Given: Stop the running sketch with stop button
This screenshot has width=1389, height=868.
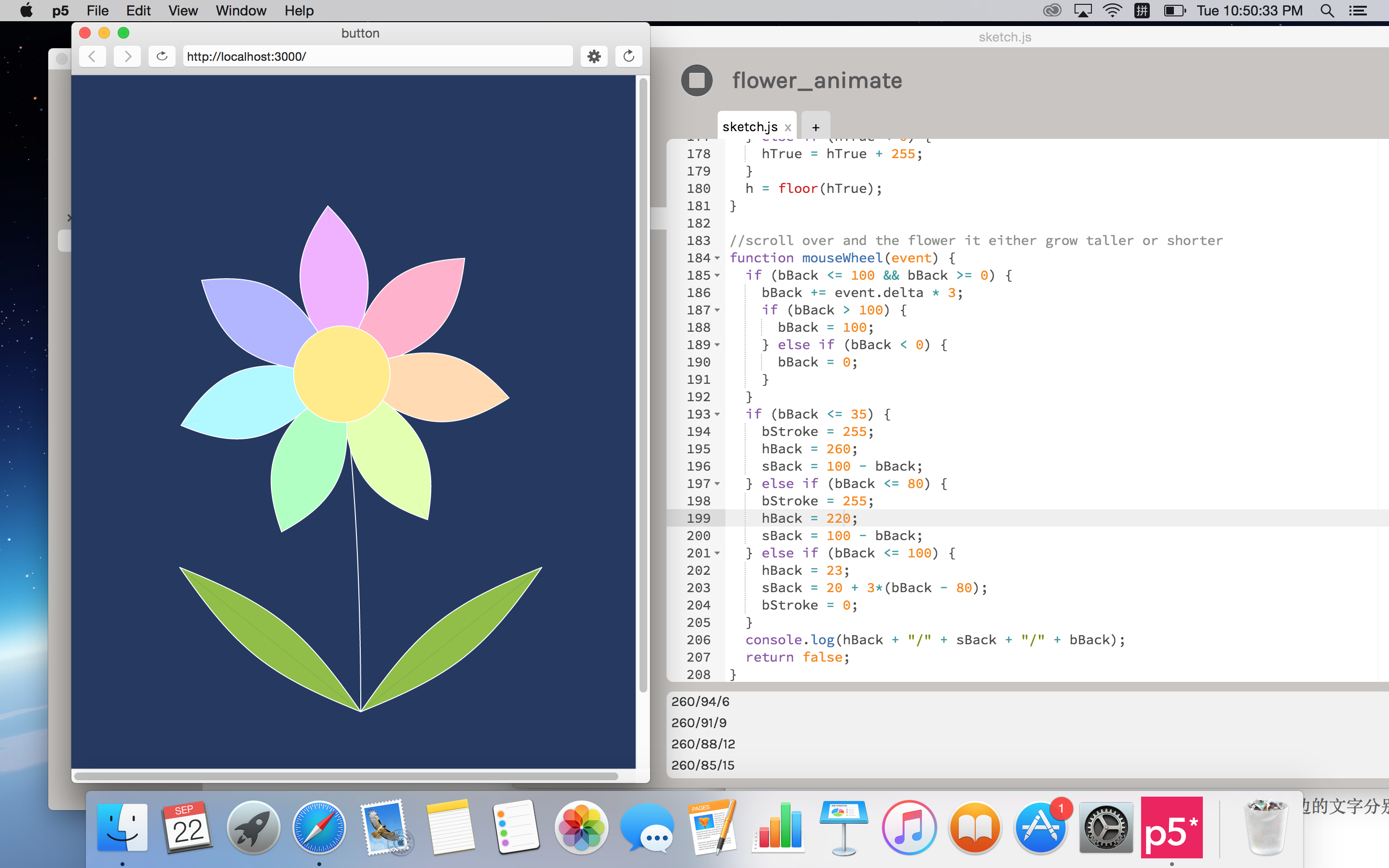Looking at the screenshot, I should pos(697,81).
